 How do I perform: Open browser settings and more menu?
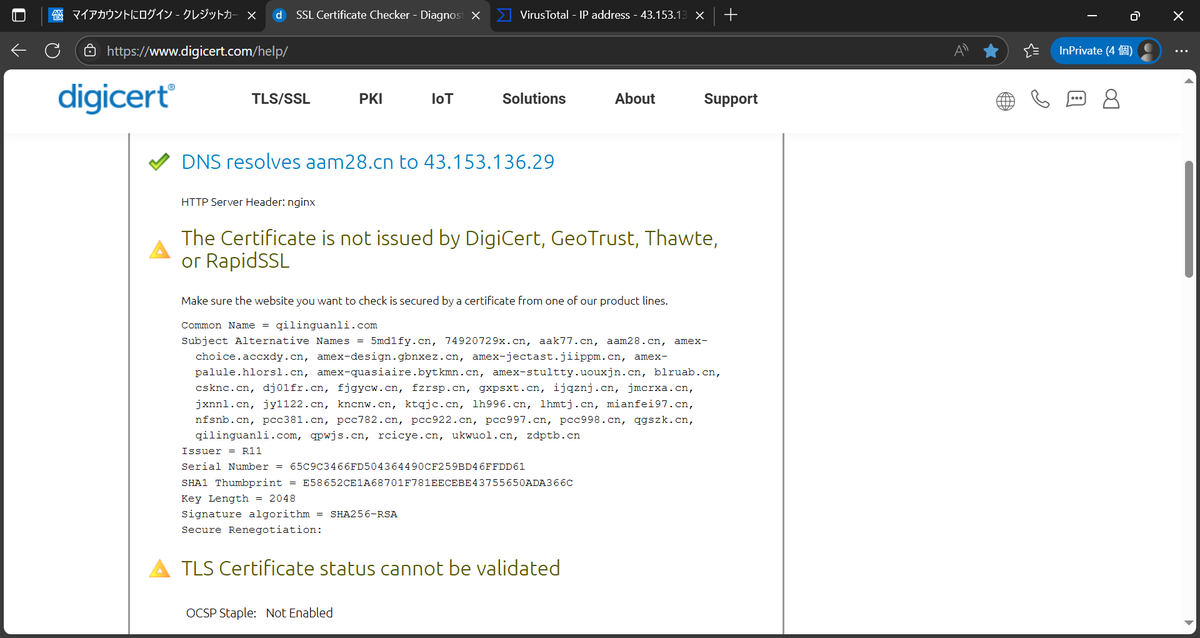pyautogui.click(x=1182, y=50)
